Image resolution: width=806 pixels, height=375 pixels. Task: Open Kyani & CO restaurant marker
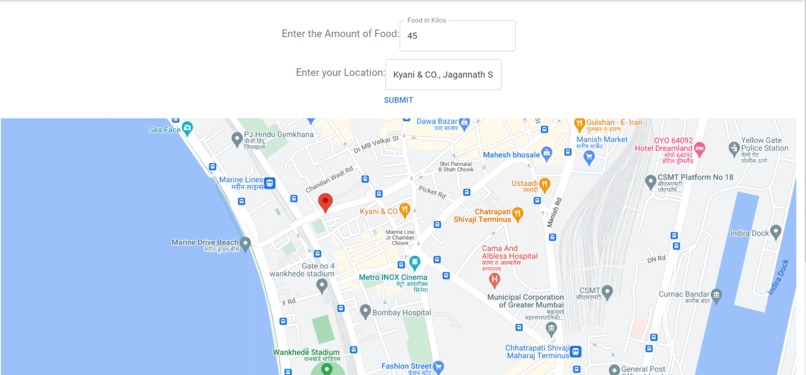click(405, 210)
